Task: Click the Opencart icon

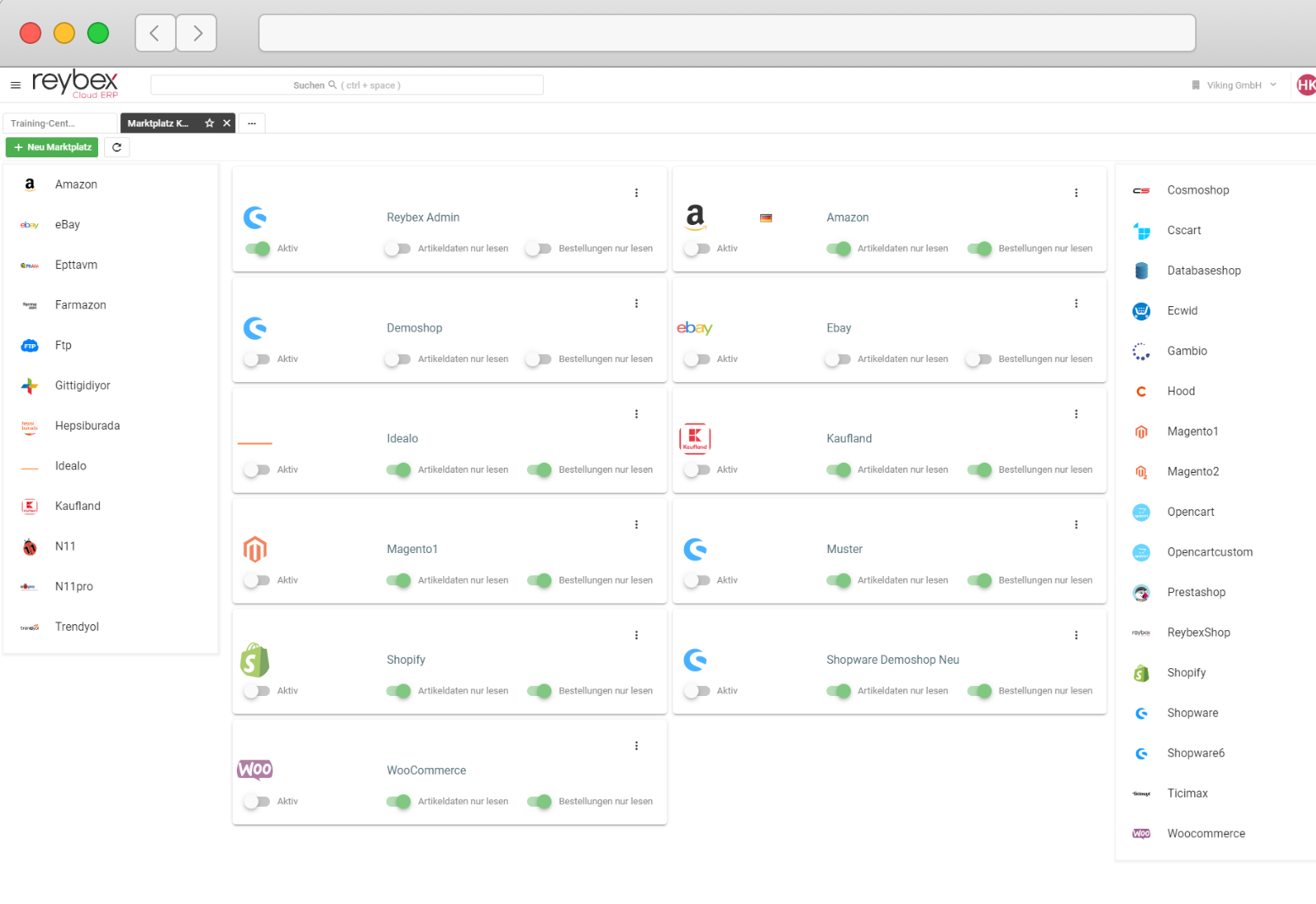Action: [x=1141, y=512]
